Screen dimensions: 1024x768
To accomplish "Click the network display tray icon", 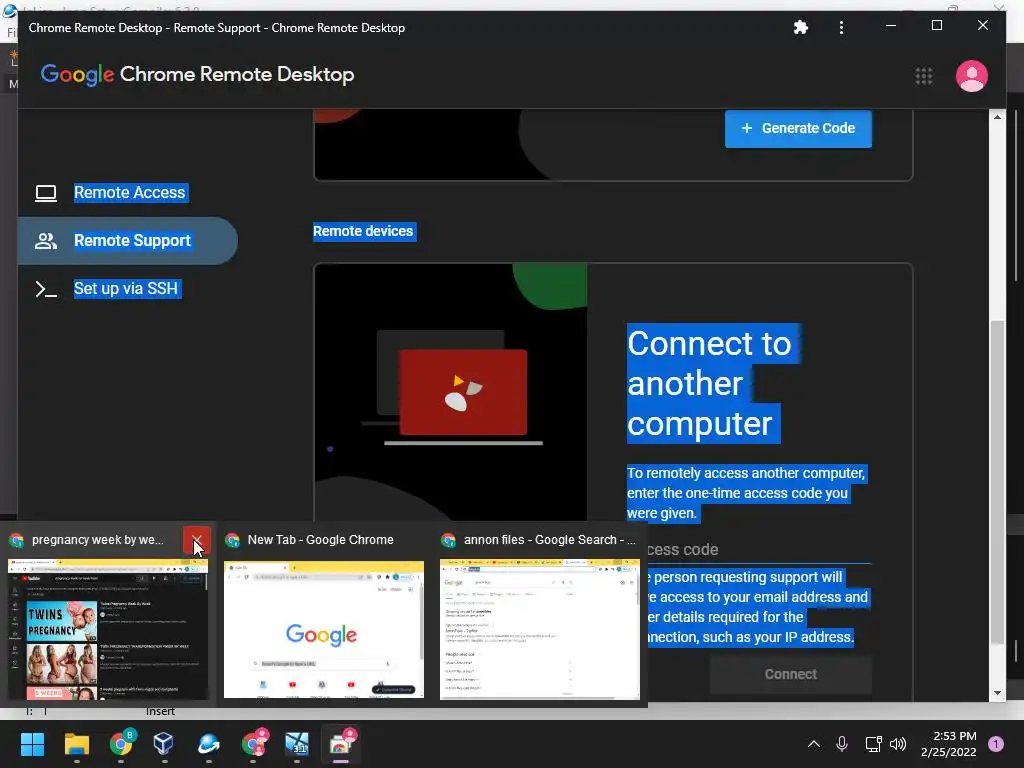I will tap(873, 744).
